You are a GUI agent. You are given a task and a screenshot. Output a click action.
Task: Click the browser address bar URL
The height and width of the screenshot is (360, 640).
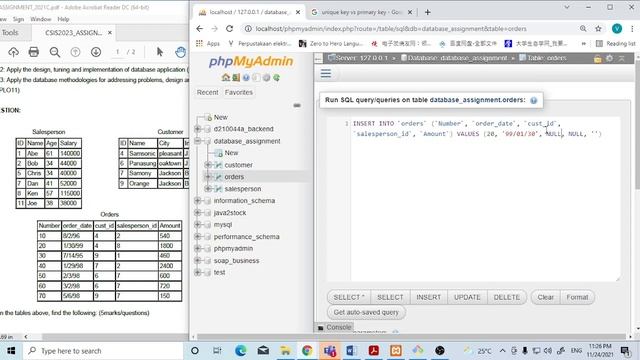pyautogui.click(x=391, y=29)
